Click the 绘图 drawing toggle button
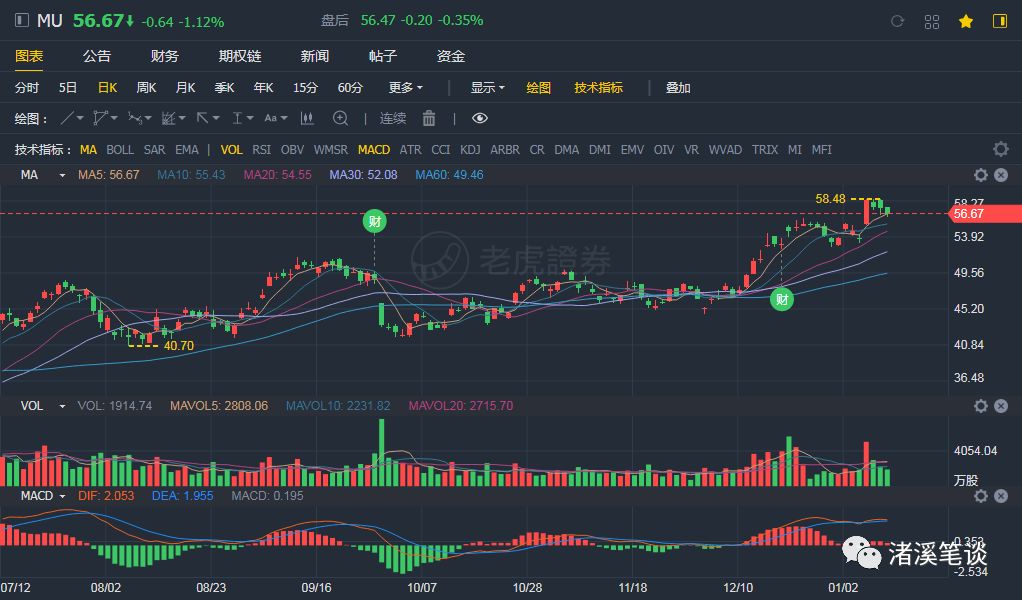The height and width of the screenshot is (600, 1022). point(538,87)
